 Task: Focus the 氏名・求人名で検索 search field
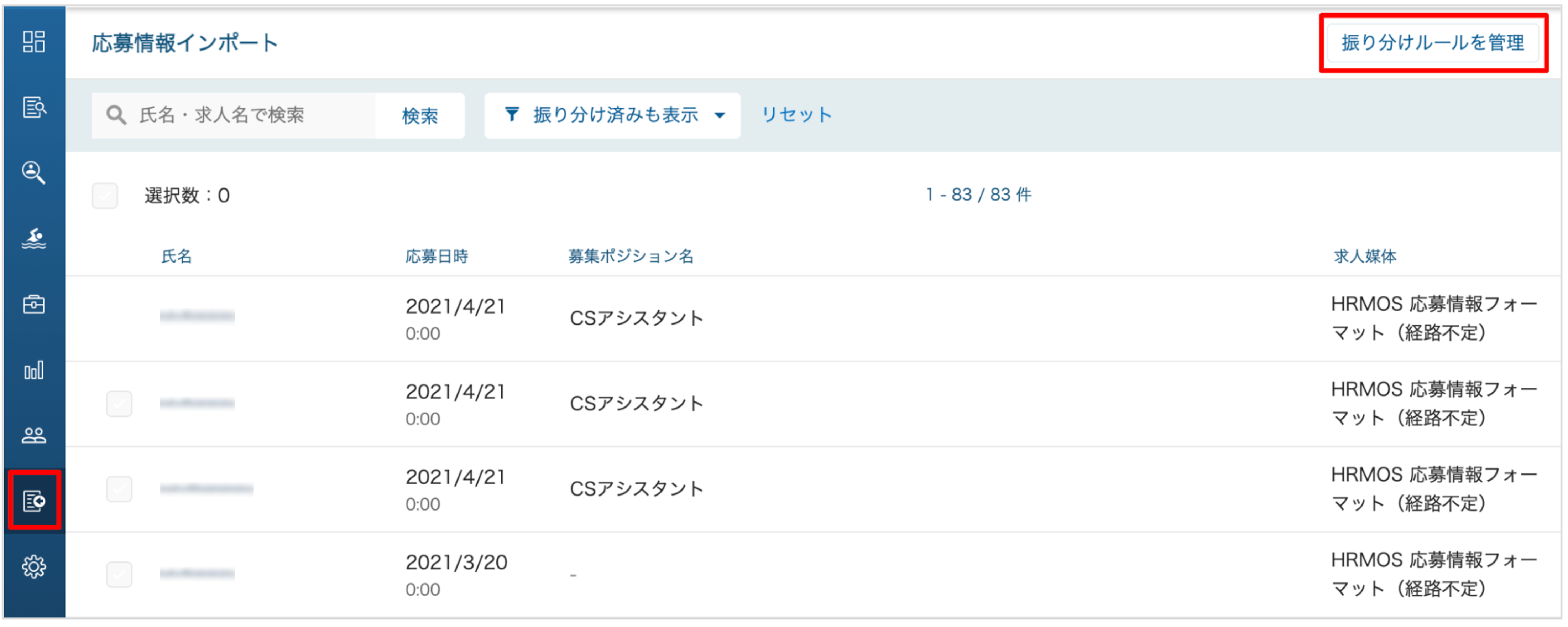tap(234, 116)
